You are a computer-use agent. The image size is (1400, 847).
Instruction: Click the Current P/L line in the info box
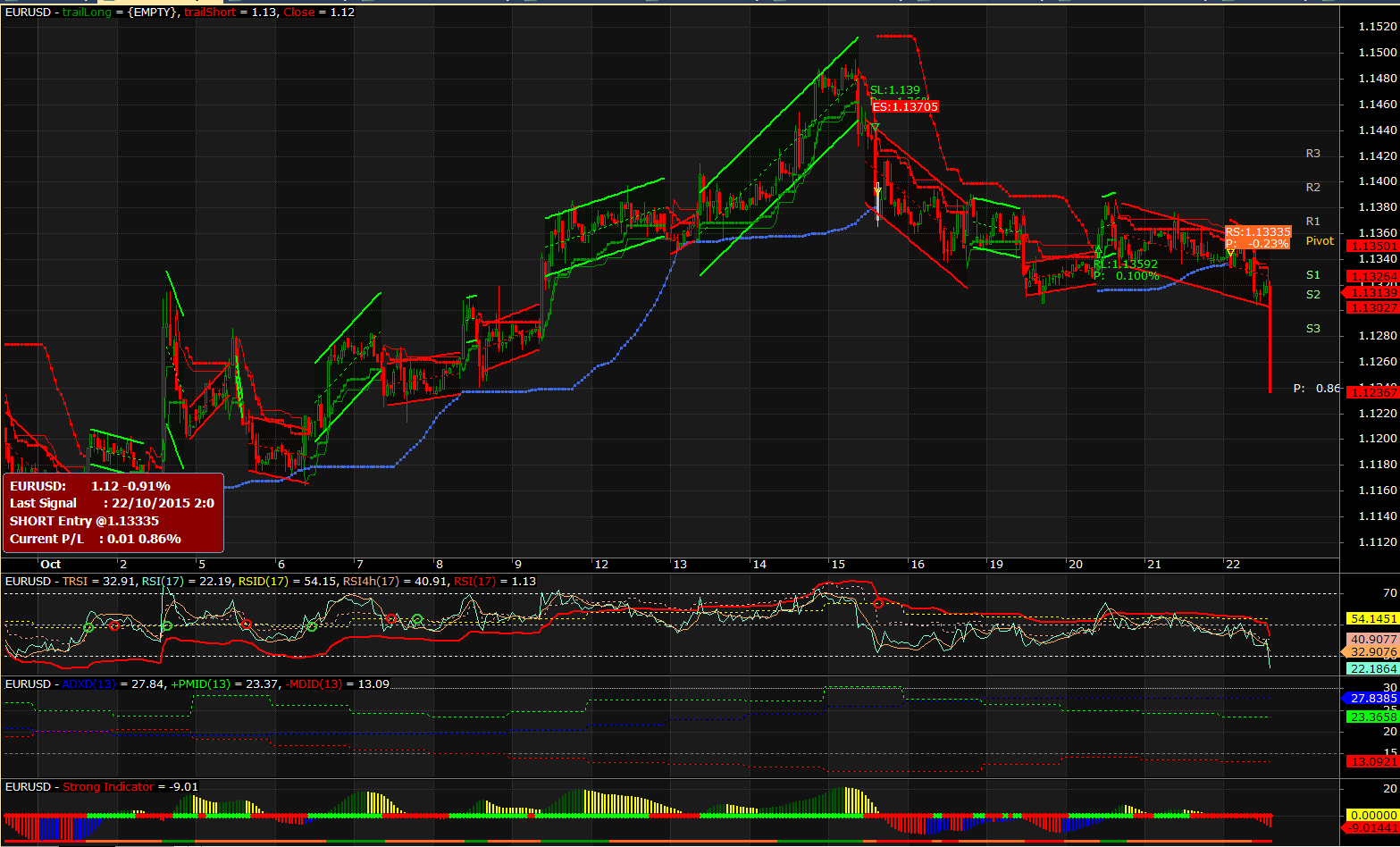[96, 539]
